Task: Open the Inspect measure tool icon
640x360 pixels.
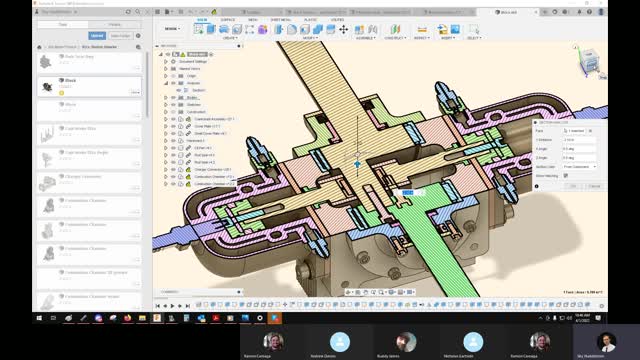Action: pyautogui.click(x=422, y=29)
